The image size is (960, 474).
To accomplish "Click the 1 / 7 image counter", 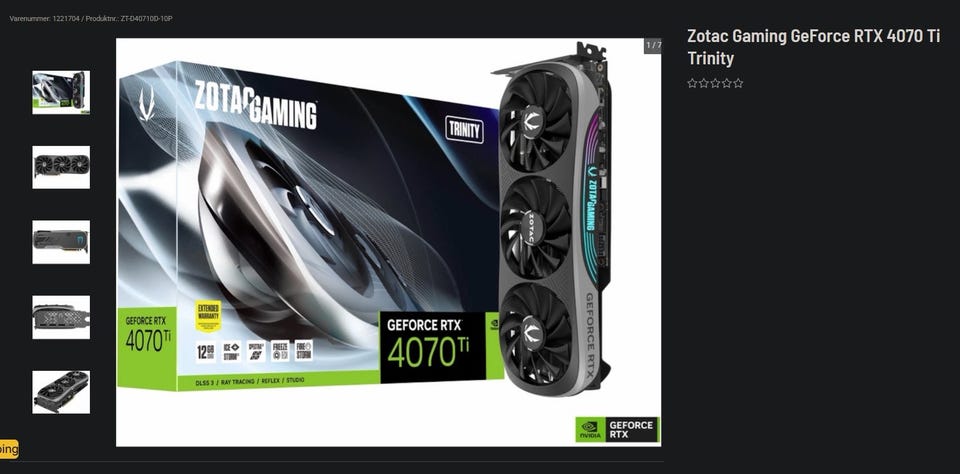I will [653, 45].
